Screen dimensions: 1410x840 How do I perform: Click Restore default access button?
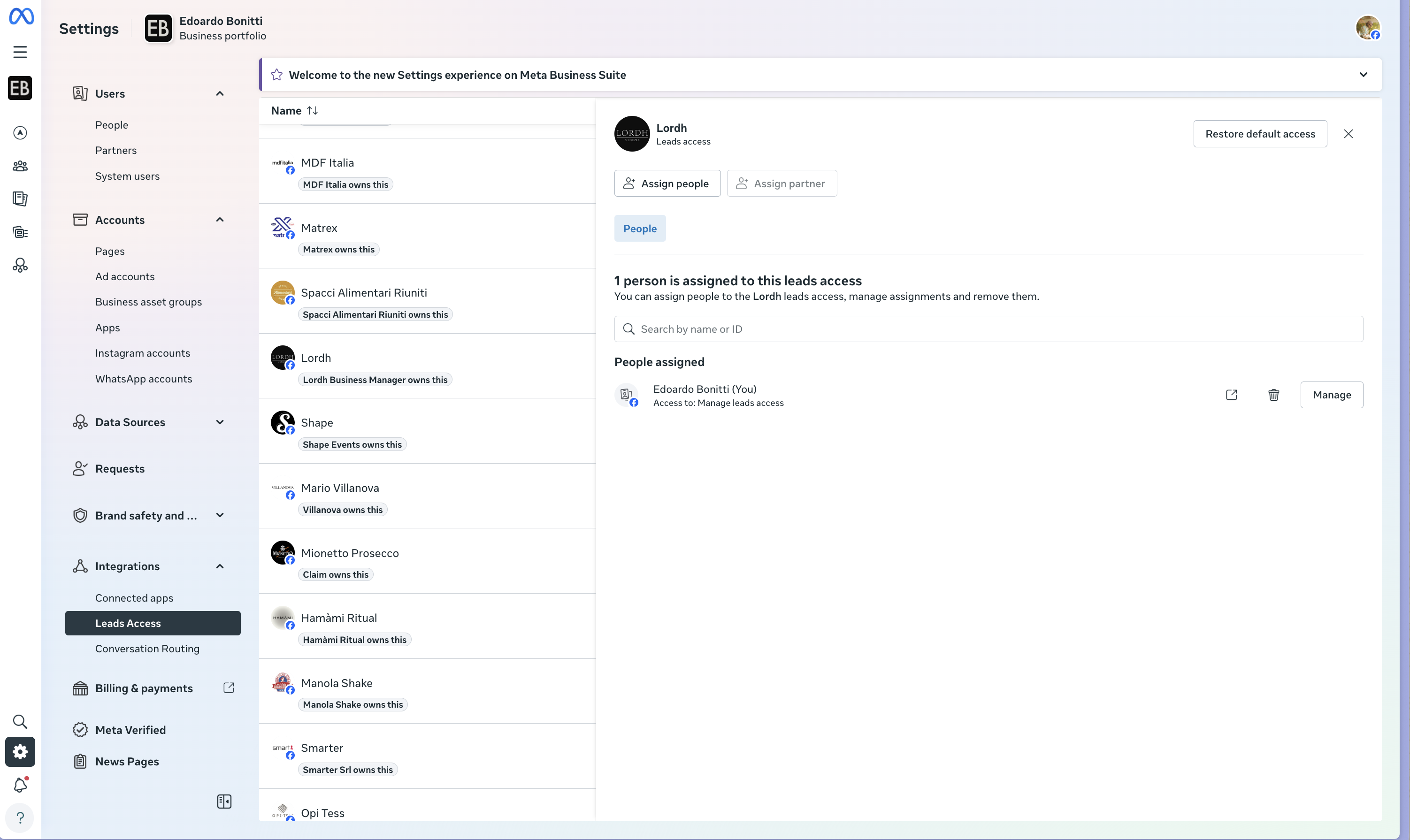coord(1259,134)
